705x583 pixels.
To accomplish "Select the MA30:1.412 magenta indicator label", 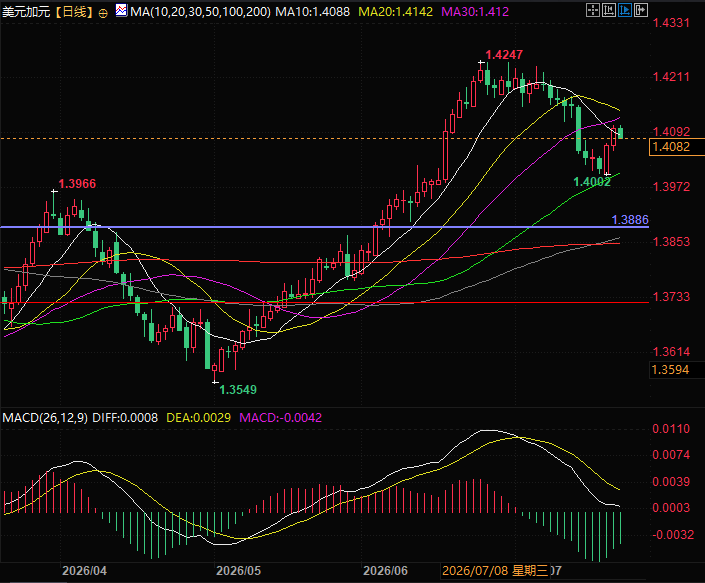I will [x=475, y=12].
